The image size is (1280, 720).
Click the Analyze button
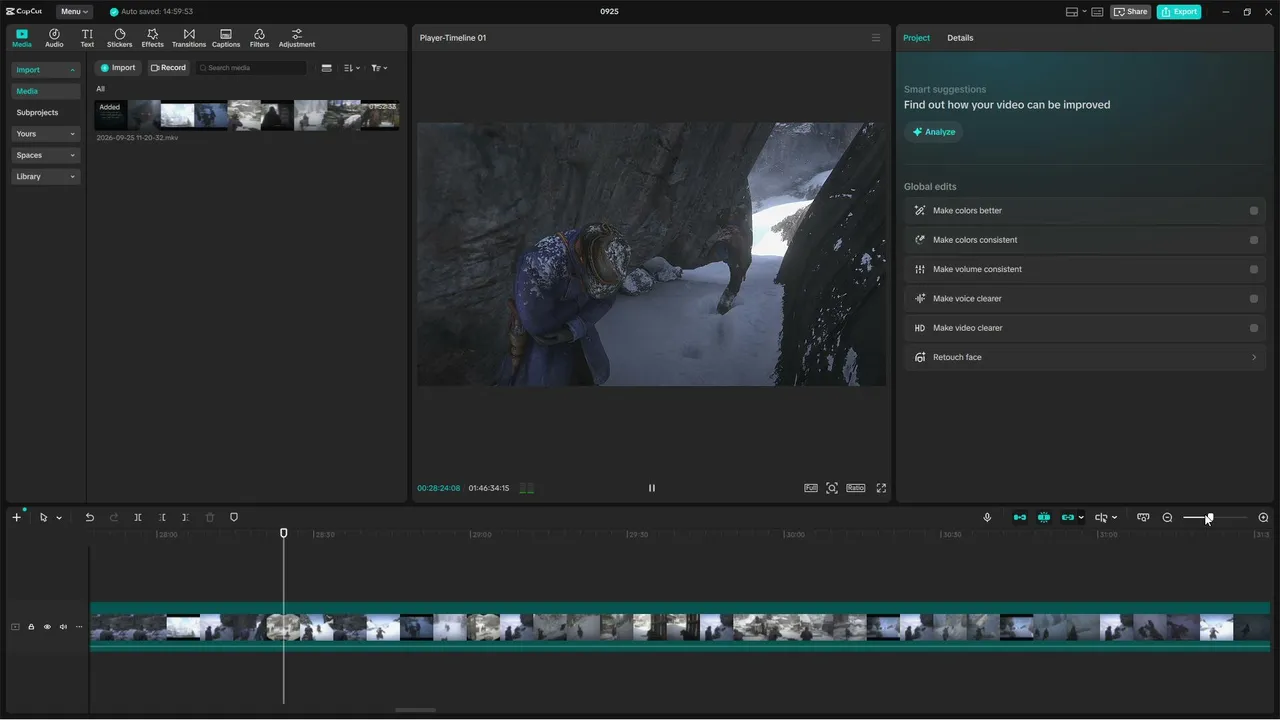[933, 132]
